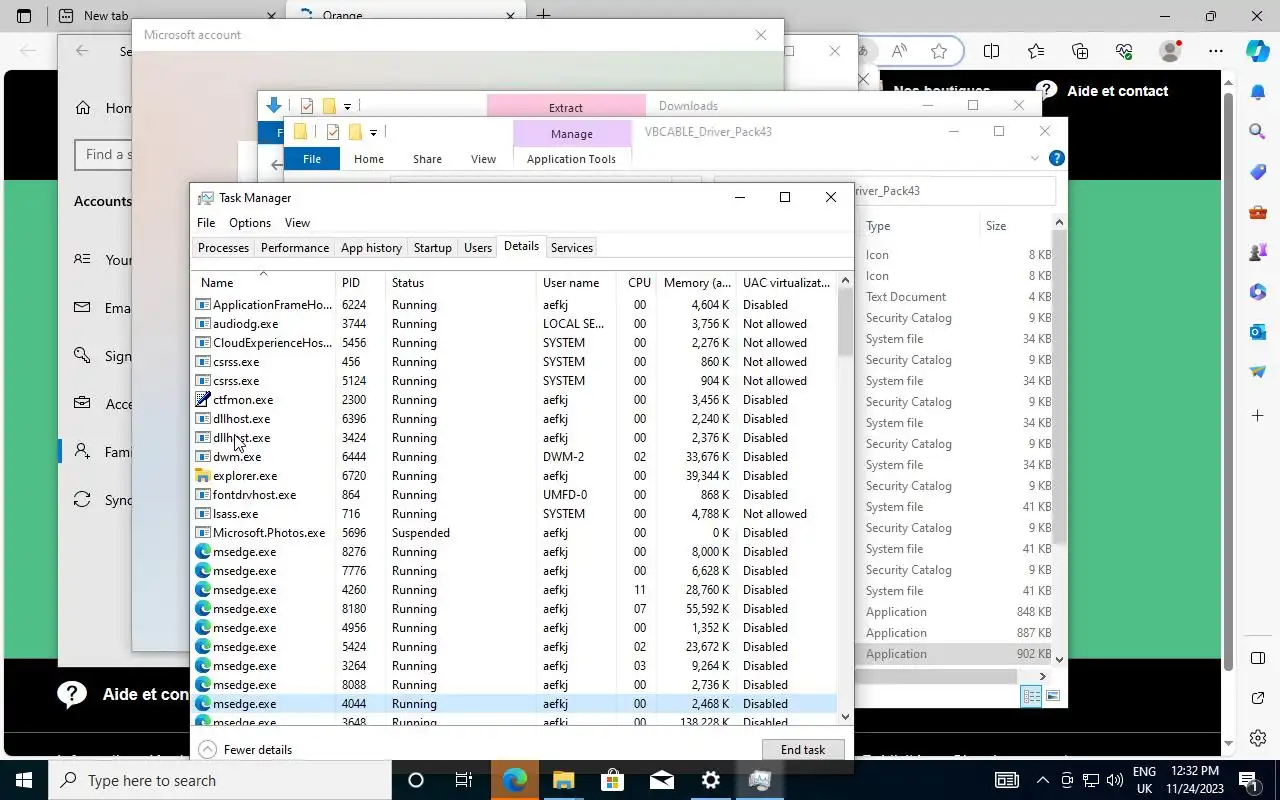The width and height of the screenshot is (1280, 800).
Task: Open the Processes tab in Task Manager
Action: point(223,247)
